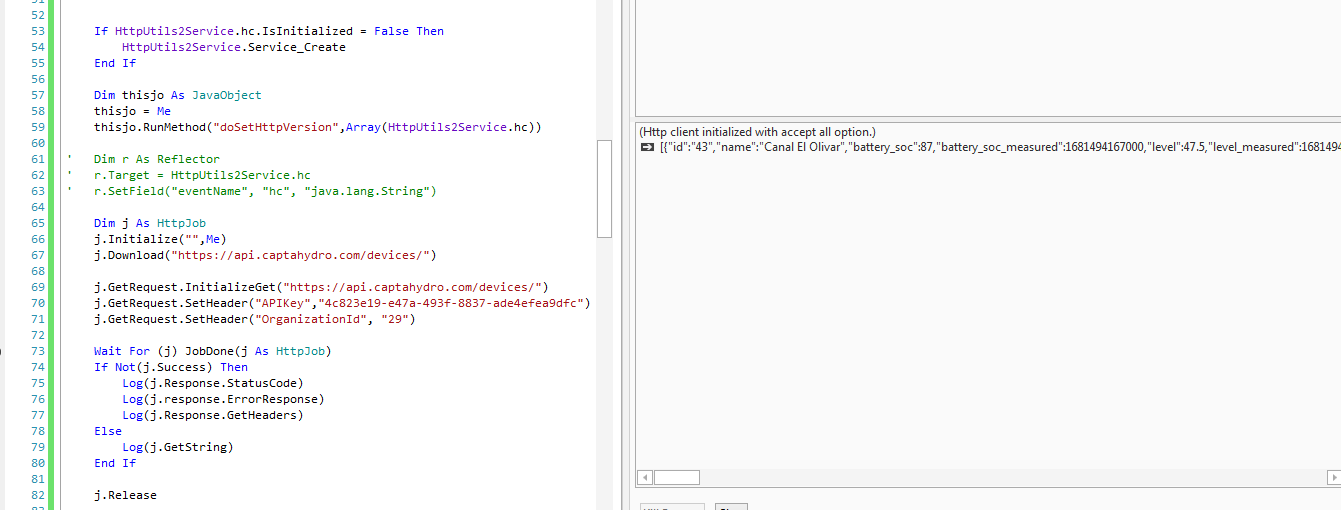Click the commented line with r.SetField("eventName"
The image size is (1341, 510).
tap(265, 191)
